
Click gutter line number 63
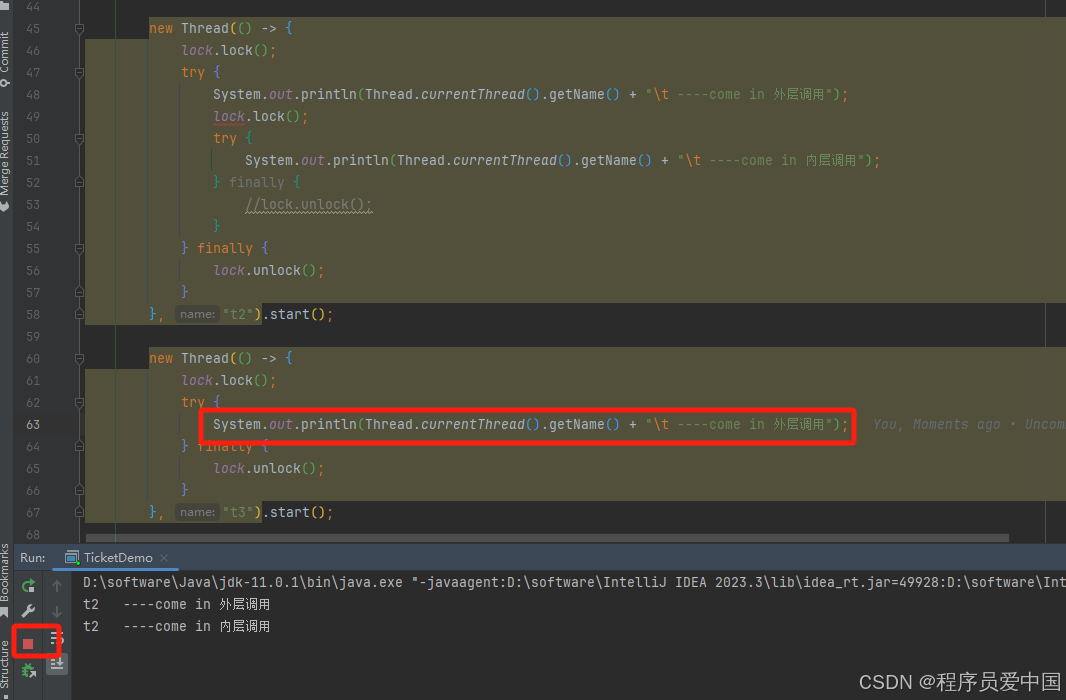(33, 424)
